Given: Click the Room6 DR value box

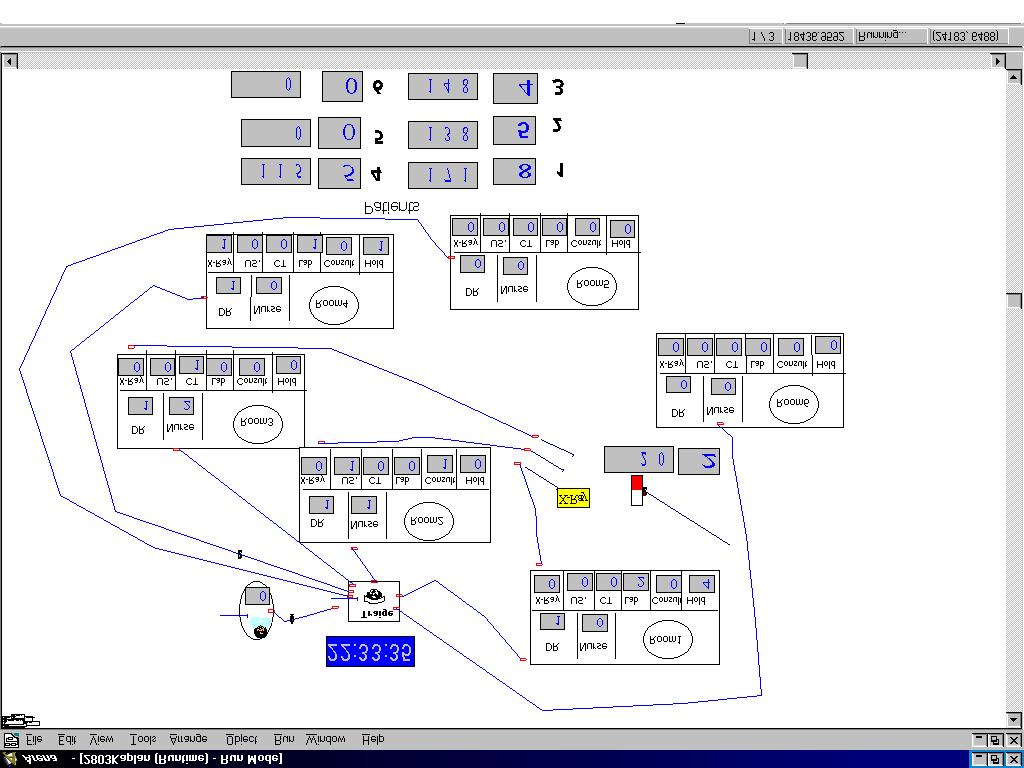Looking at the screenshot, I should 679,385.
